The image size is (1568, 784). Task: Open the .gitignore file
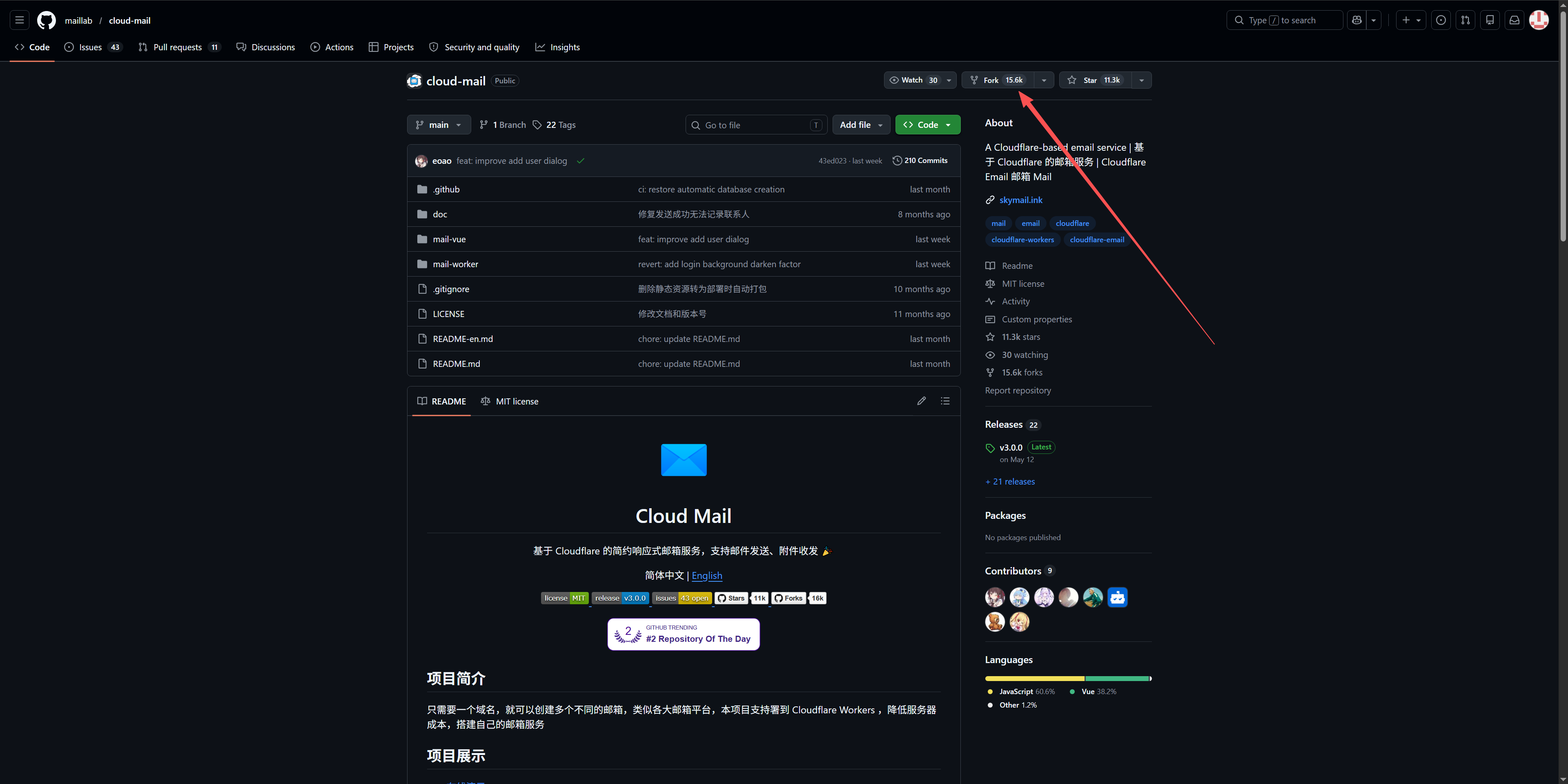tap(451, 289)
